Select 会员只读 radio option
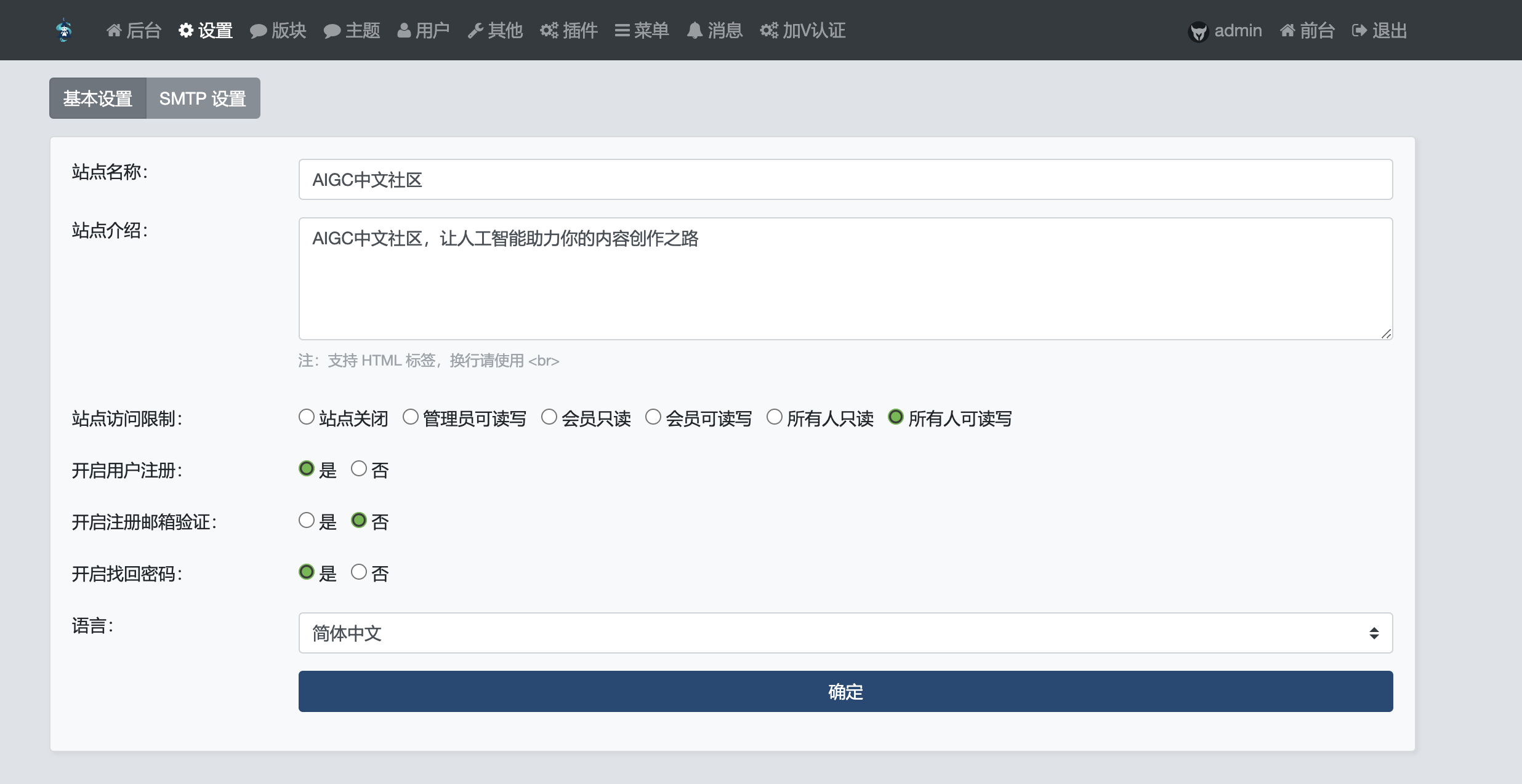The height and width of the screenshot is (784, 1522). (x=549, y=417)
